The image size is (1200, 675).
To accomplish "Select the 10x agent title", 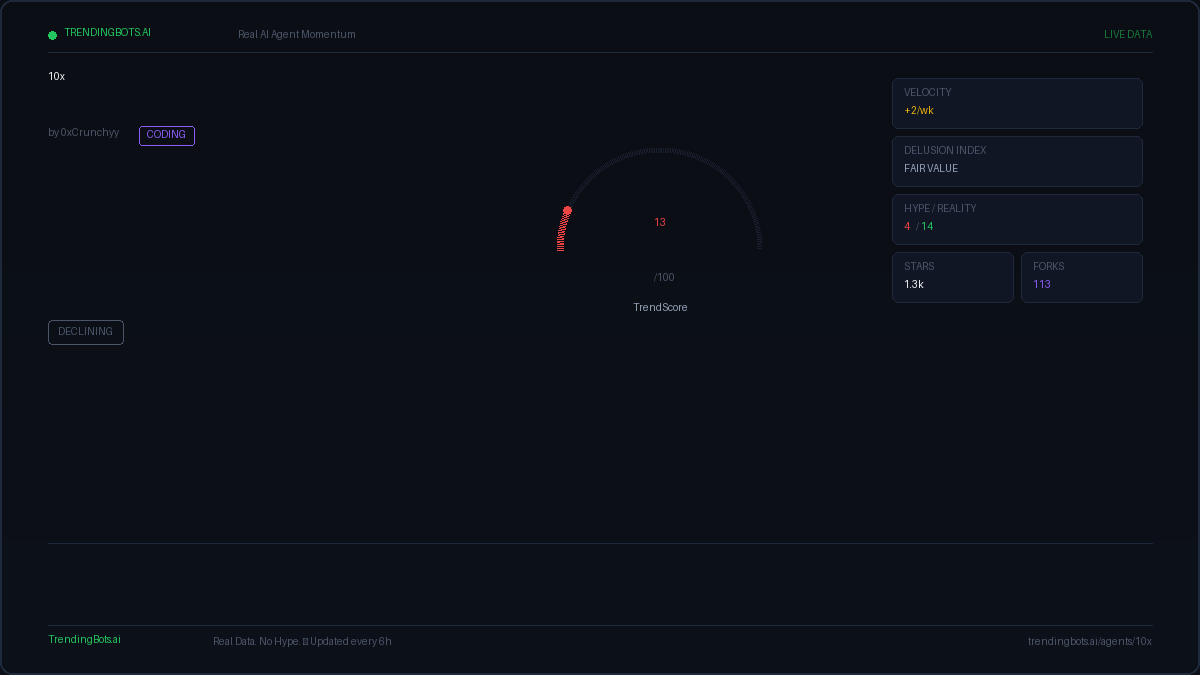I will [x=57, y=76].
